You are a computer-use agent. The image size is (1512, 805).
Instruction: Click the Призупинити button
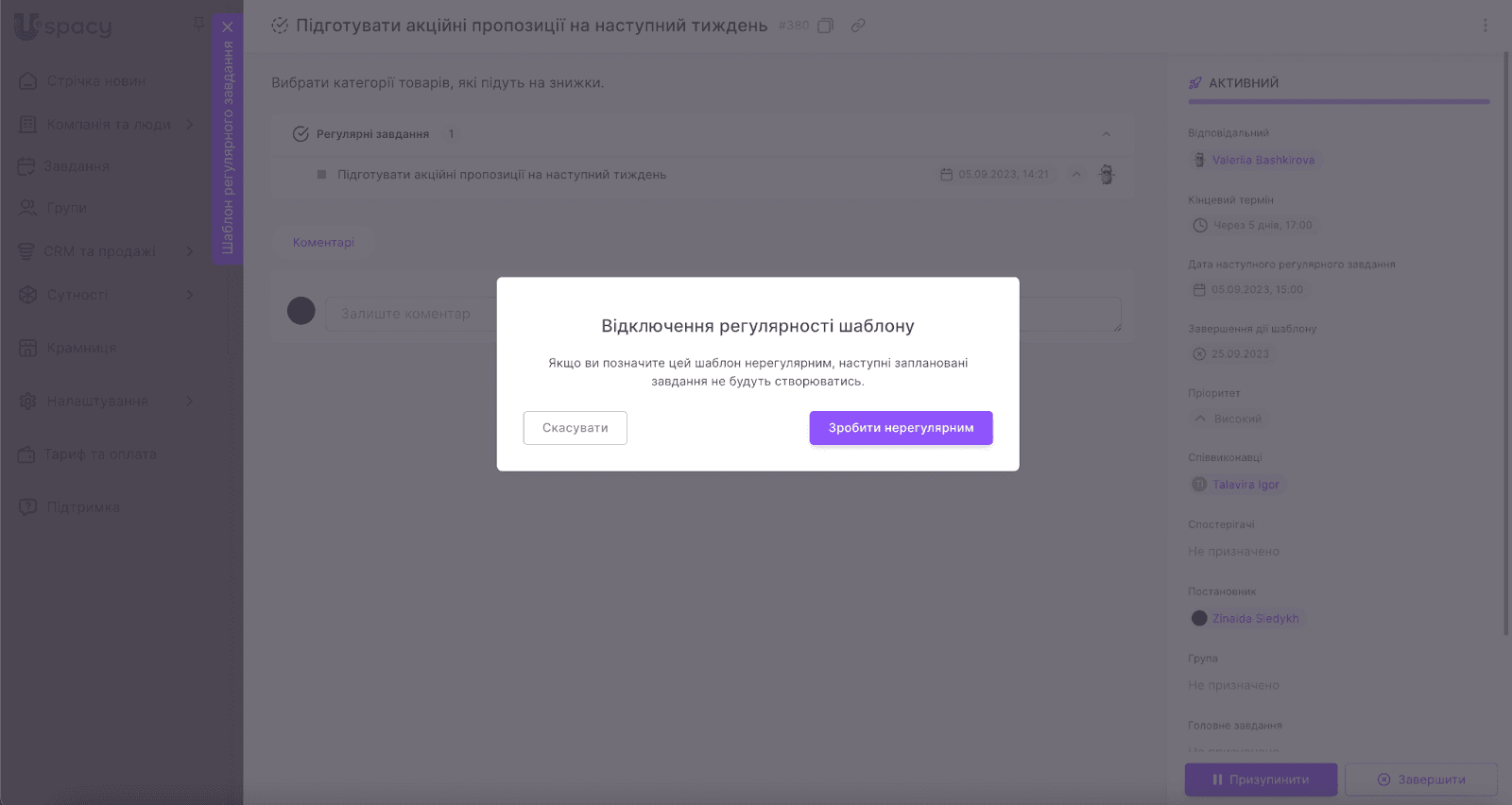(x=1261, y=779)
